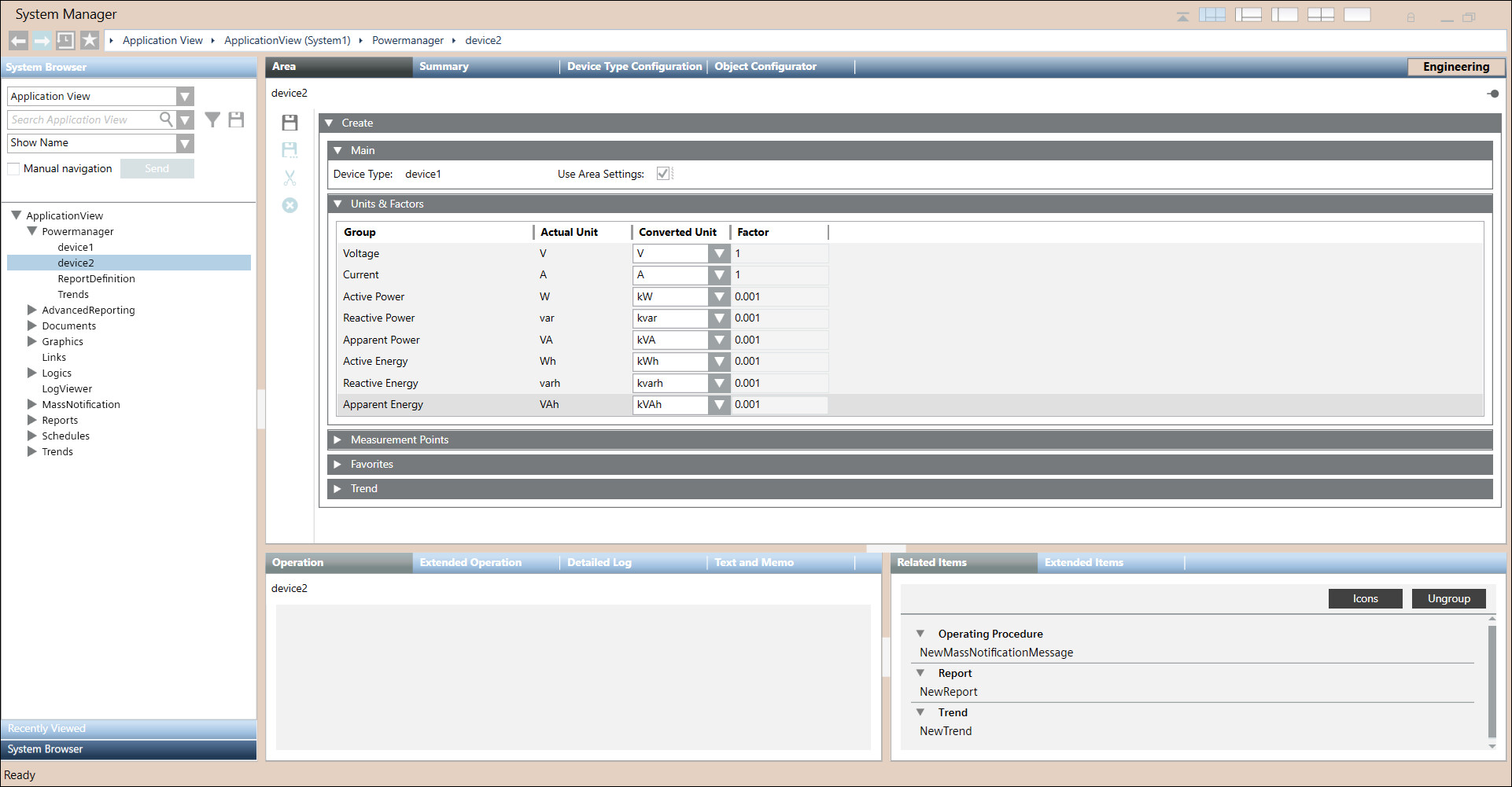This screenshot has width=1512, height=787.
Task: Expand the Measurement Points section
Action: (x=337, y=440)
